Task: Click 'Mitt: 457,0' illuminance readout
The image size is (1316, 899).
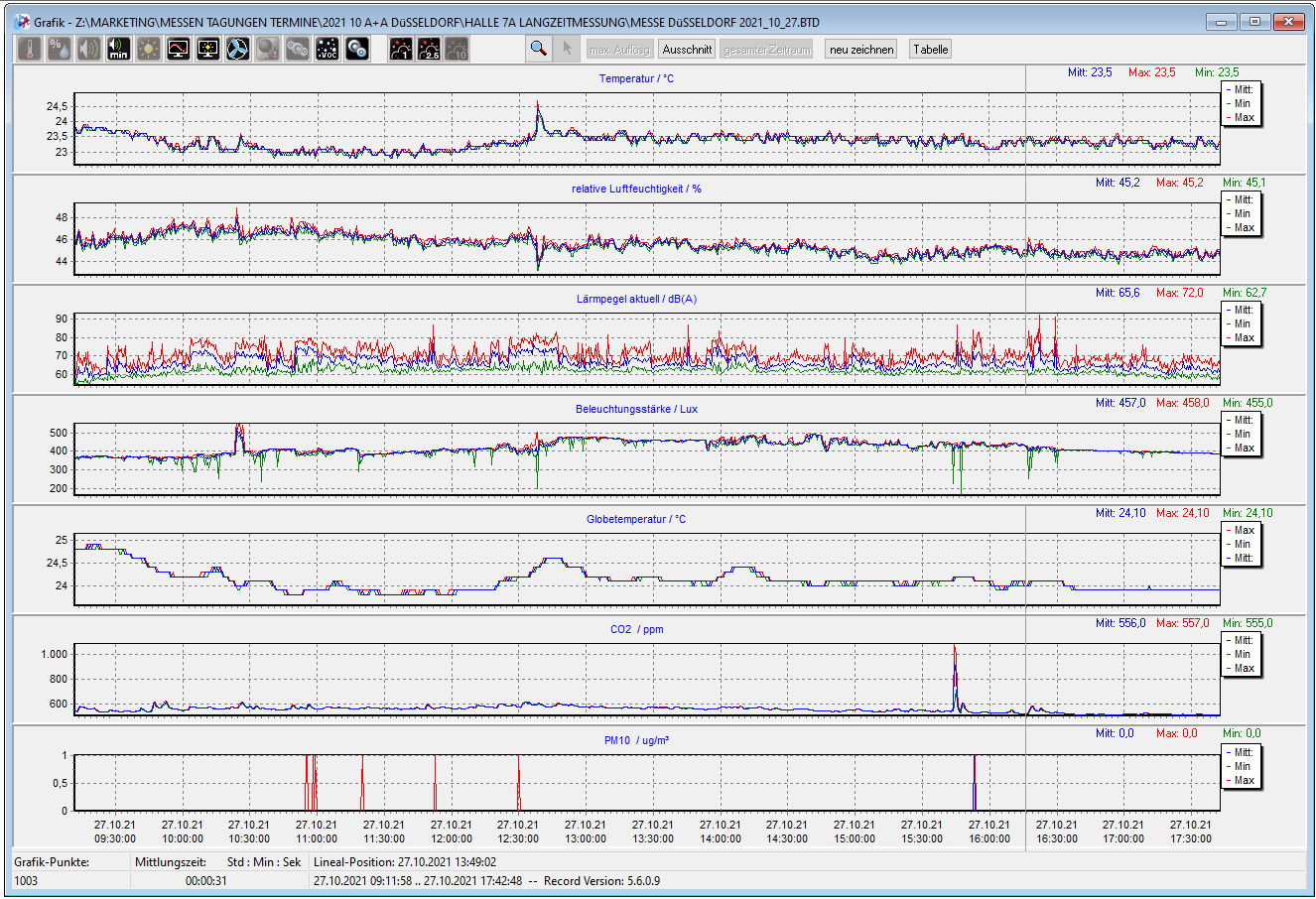Action: point(1120,403)
